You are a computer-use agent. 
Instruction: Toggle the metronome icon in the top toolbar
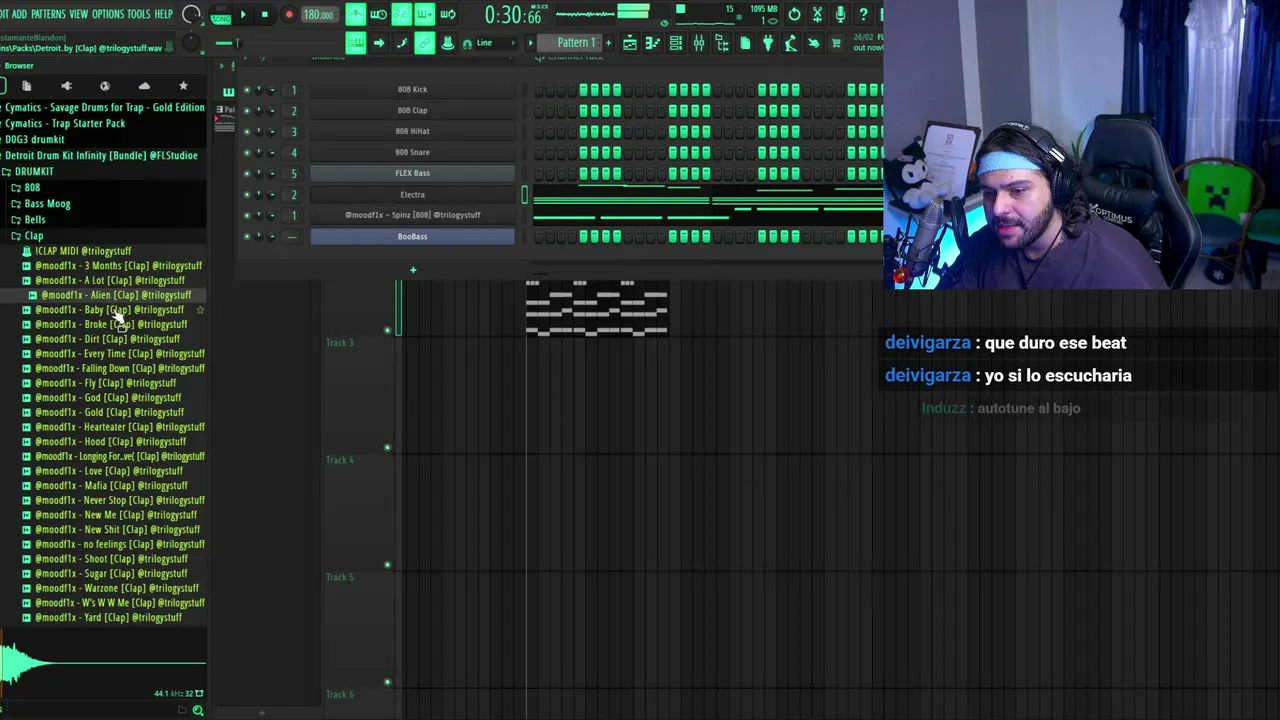click(x=355, y=14)
